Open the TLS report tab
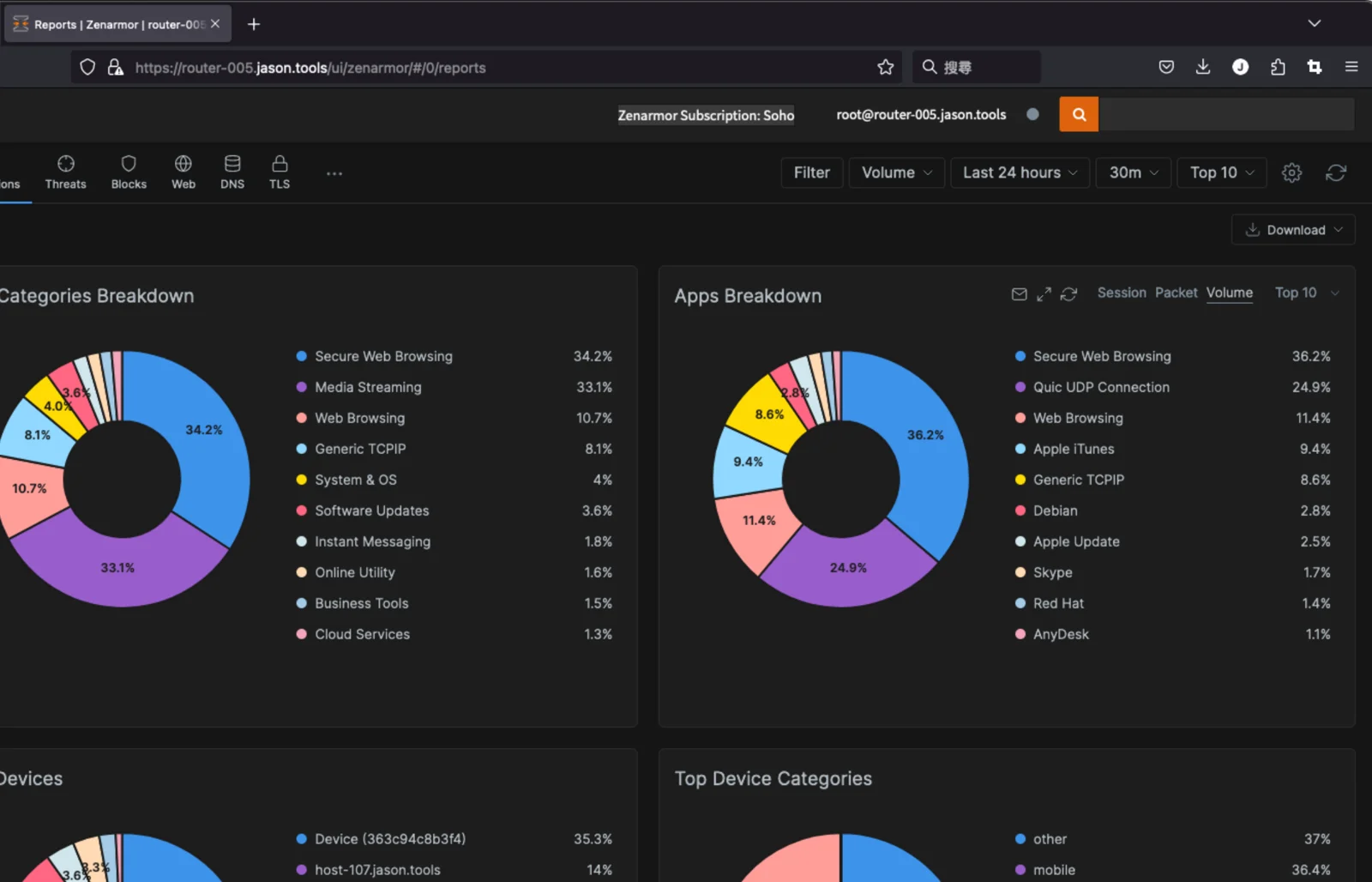 tap(280, 172)
